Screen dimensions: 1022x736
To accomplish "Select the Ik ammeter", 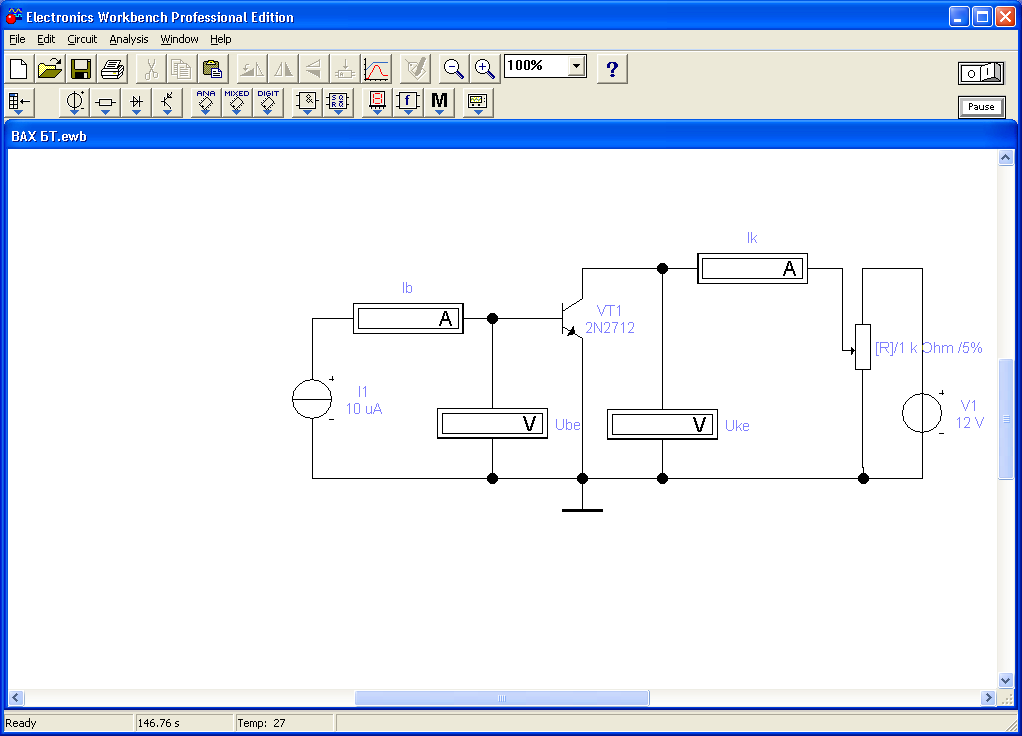I will point(752,269).
